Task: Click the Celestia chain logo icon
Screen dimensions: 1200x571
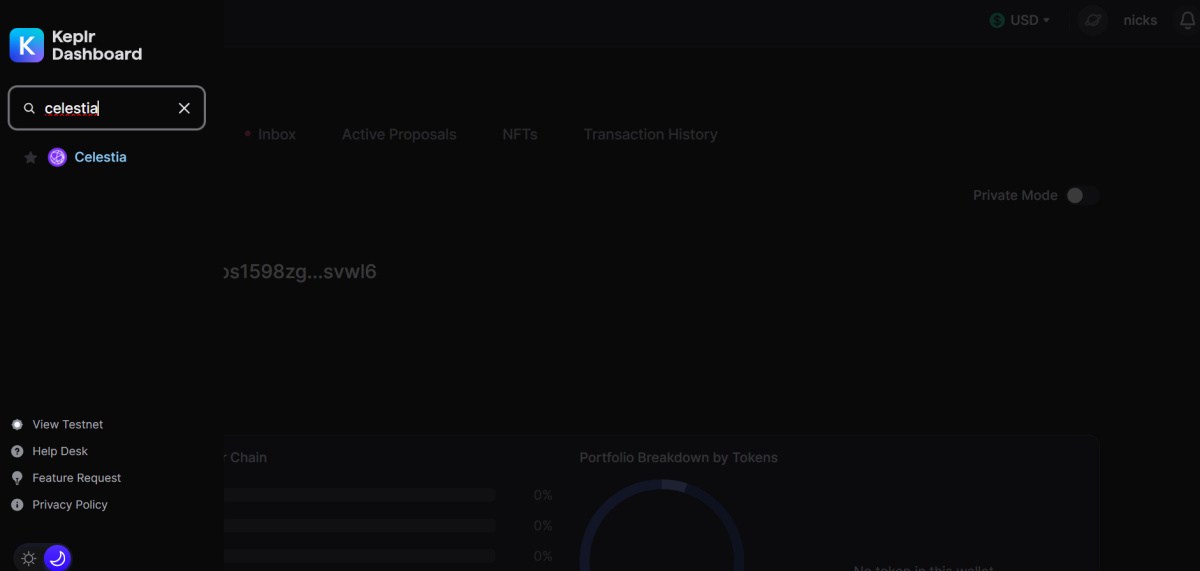Action: click(x=57, y=157)
